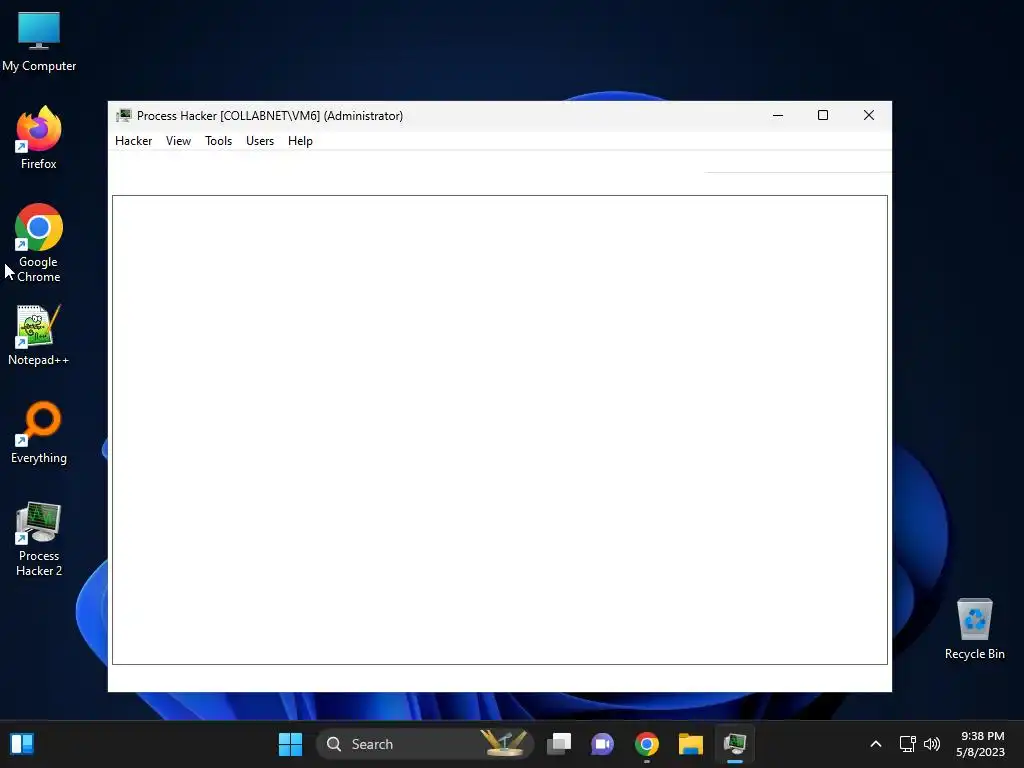Screen dimensions: 1024x768
Task: Select the Google Chrome desktop shortcut
Action: click(39, 243)
